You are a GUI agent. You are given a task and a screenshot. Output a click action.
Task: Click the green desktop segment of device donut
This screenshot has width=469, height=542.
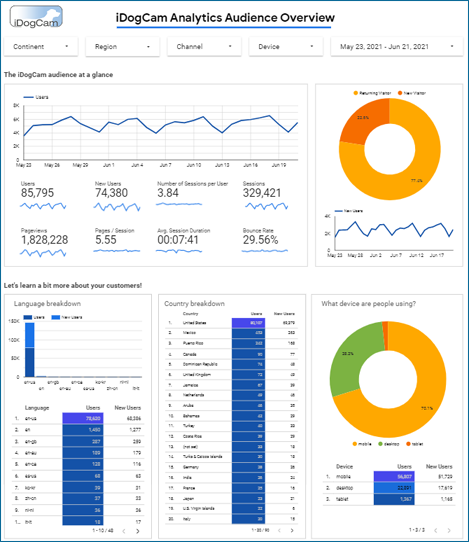[x=349, y=359]
